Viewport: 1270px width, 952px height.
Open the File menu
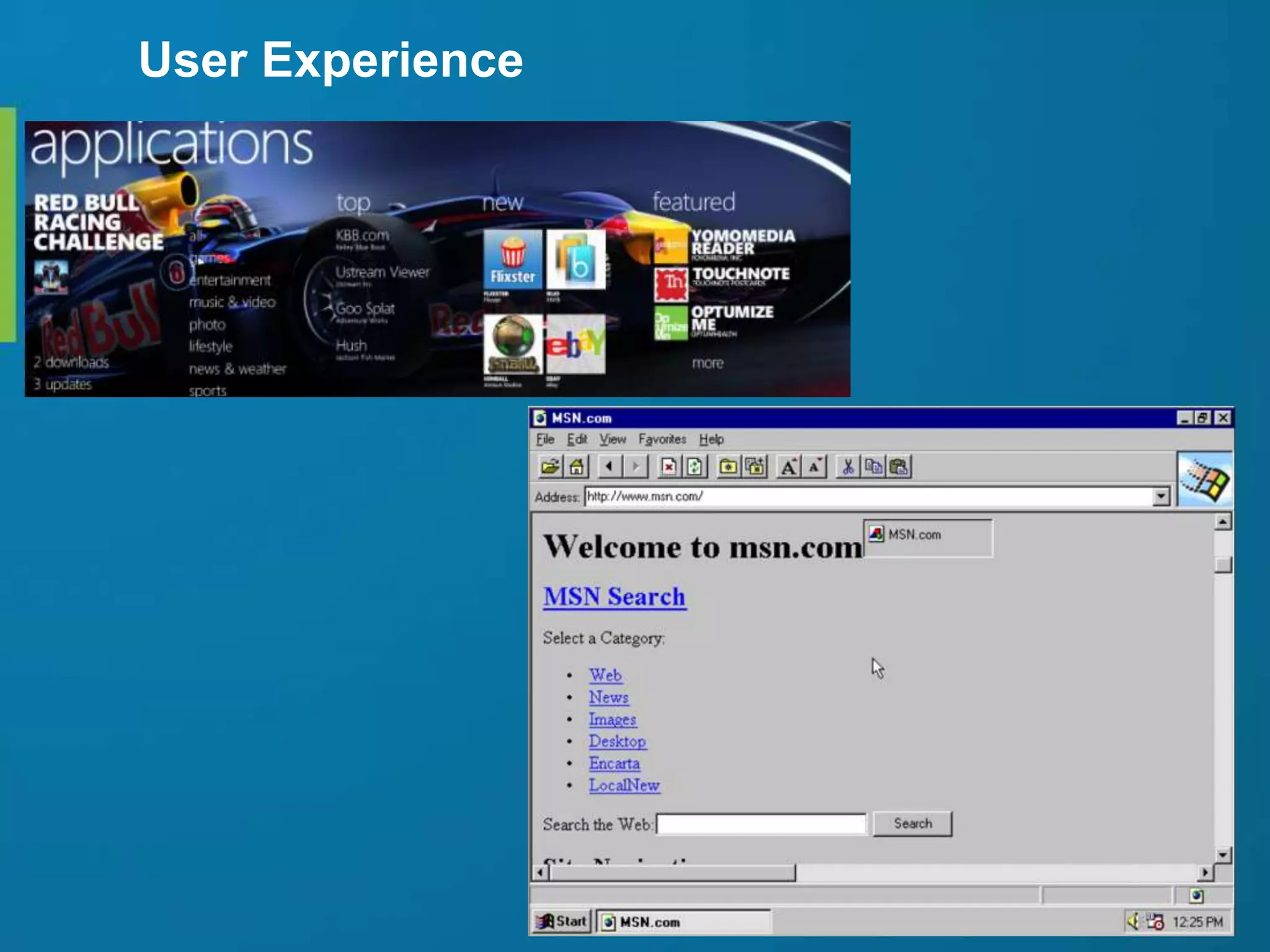(545, 439)
